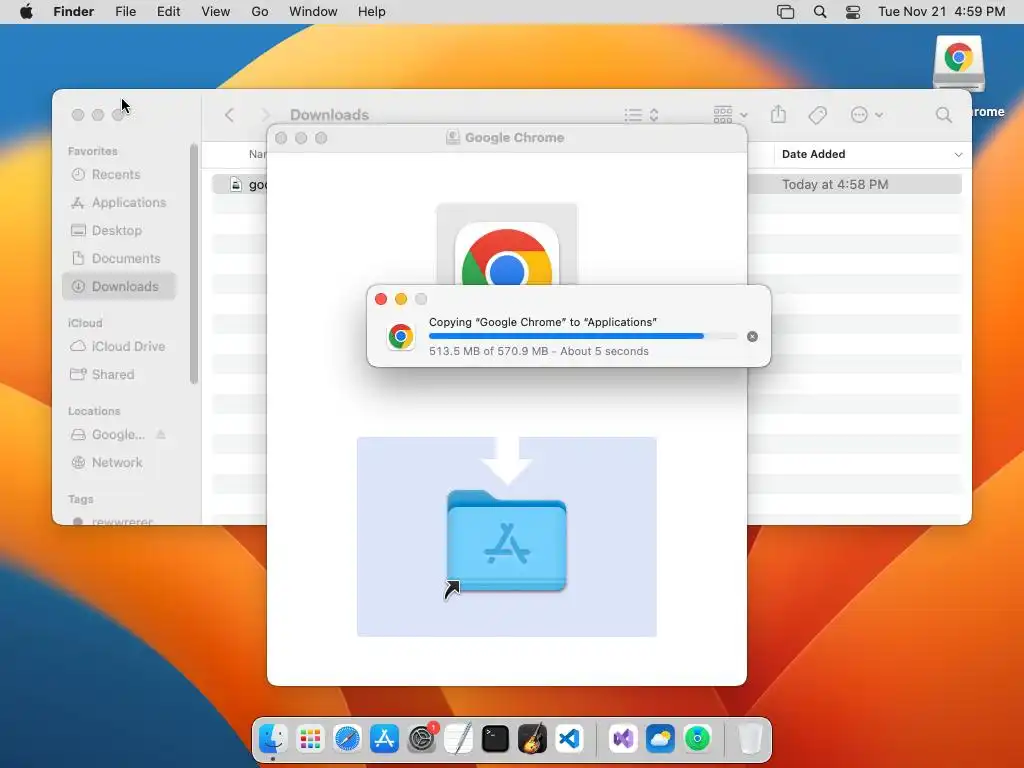This screenshot has width=1024, height=768.
Task: Open Safari from the Dock
Action: tap(347, 739)
